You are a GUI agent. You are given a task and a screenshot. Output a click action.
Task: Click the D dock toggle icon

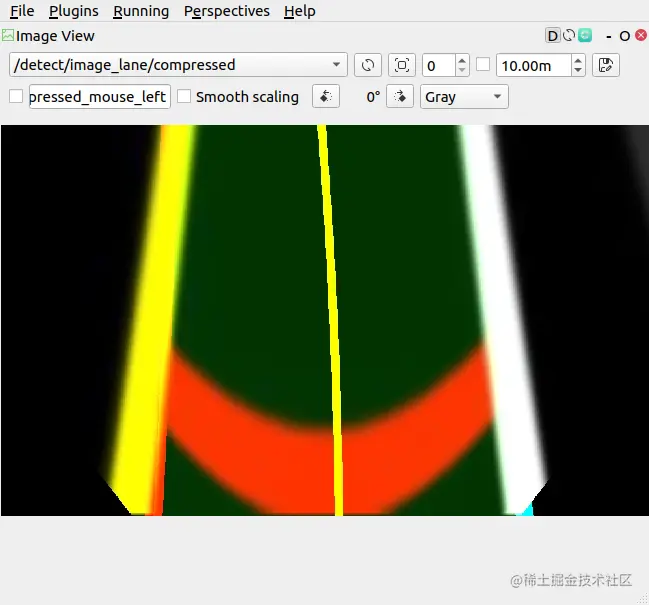(x=552, y=36)
